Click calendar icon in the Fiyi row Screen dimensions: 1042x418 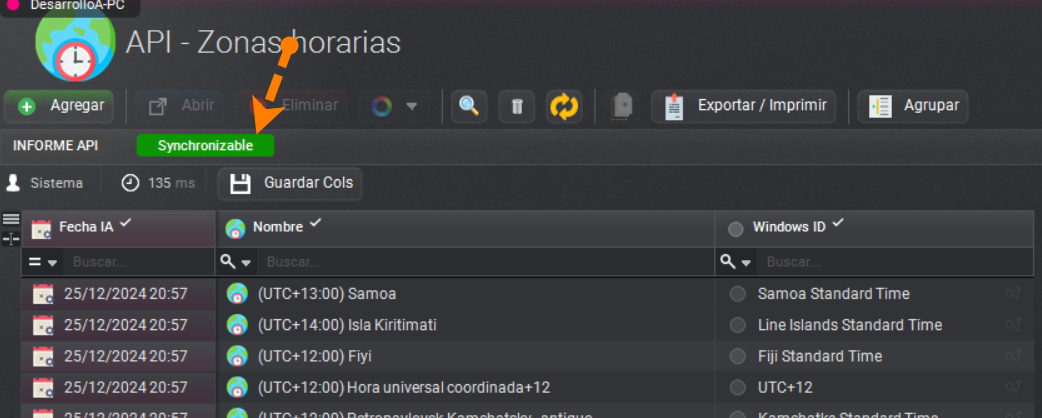(43, 356)
